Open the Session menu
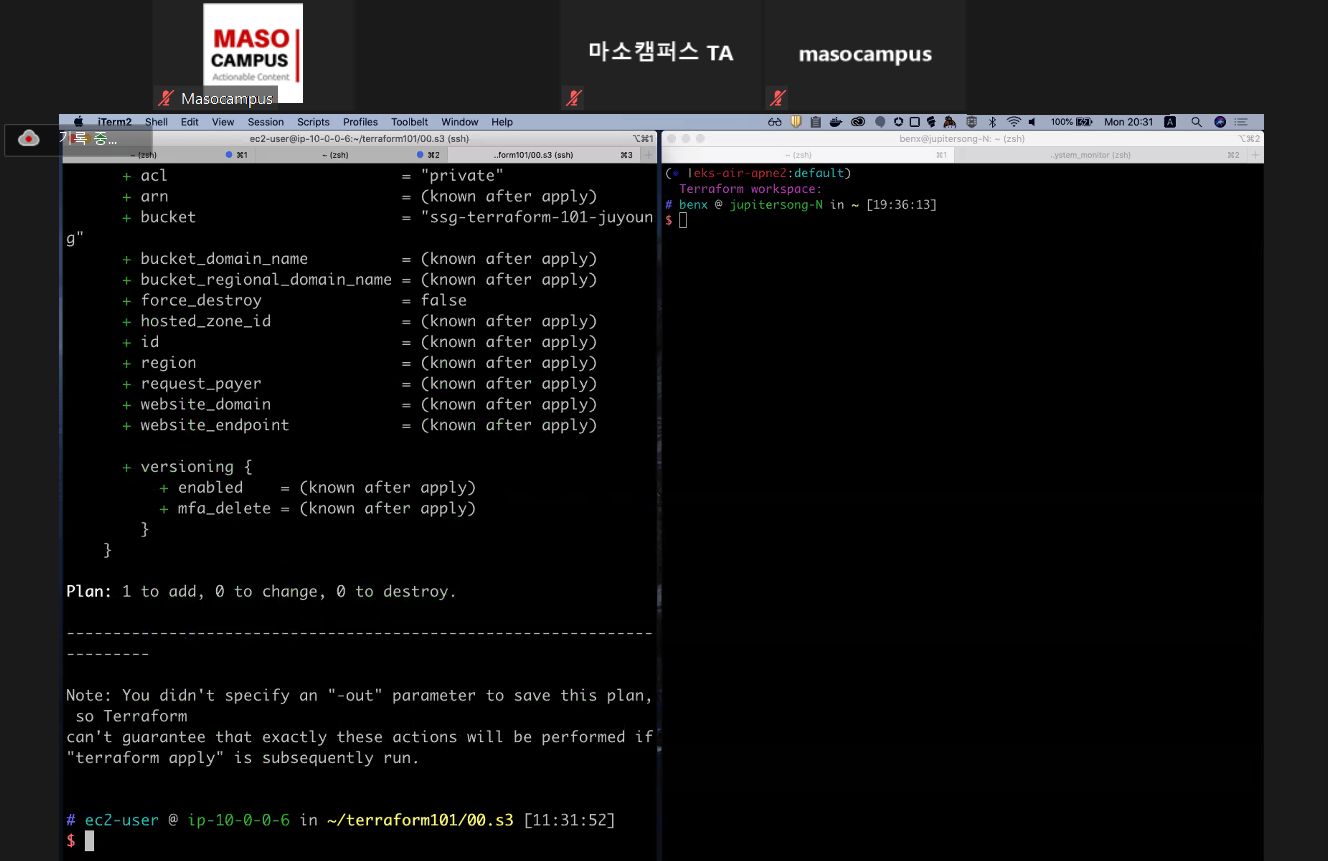Image resolution: width=1328 pixels, height=861 pixels. click(266, 122)
